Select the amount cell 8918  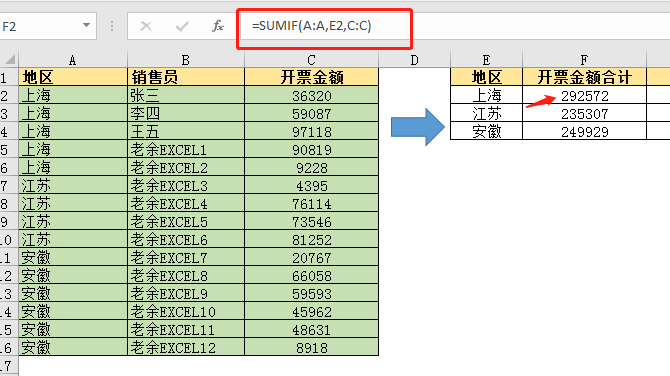pyautogui.click(x=311, y=347)
